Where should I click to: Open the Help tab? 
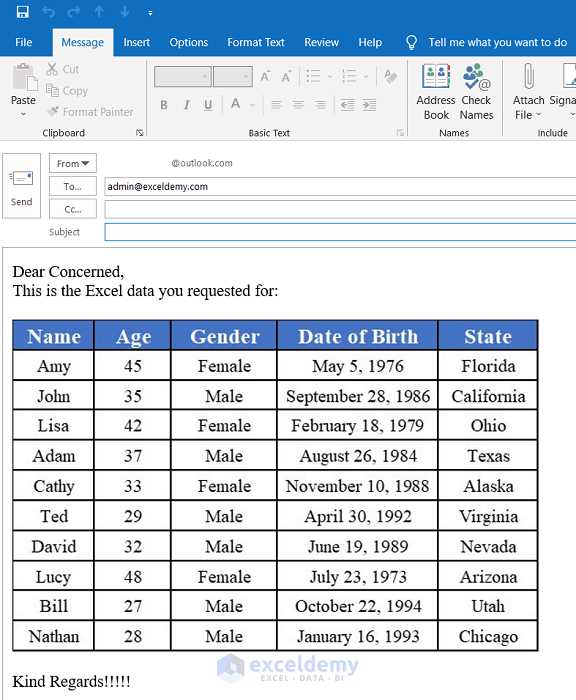click(x=370, y=42)
